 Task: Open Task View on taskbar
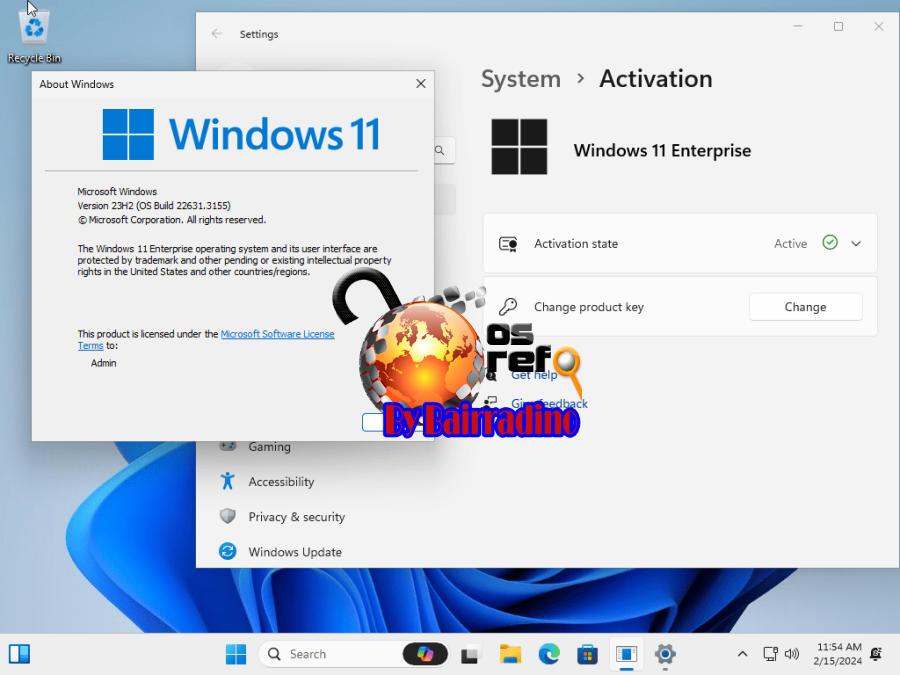[470, 654]
